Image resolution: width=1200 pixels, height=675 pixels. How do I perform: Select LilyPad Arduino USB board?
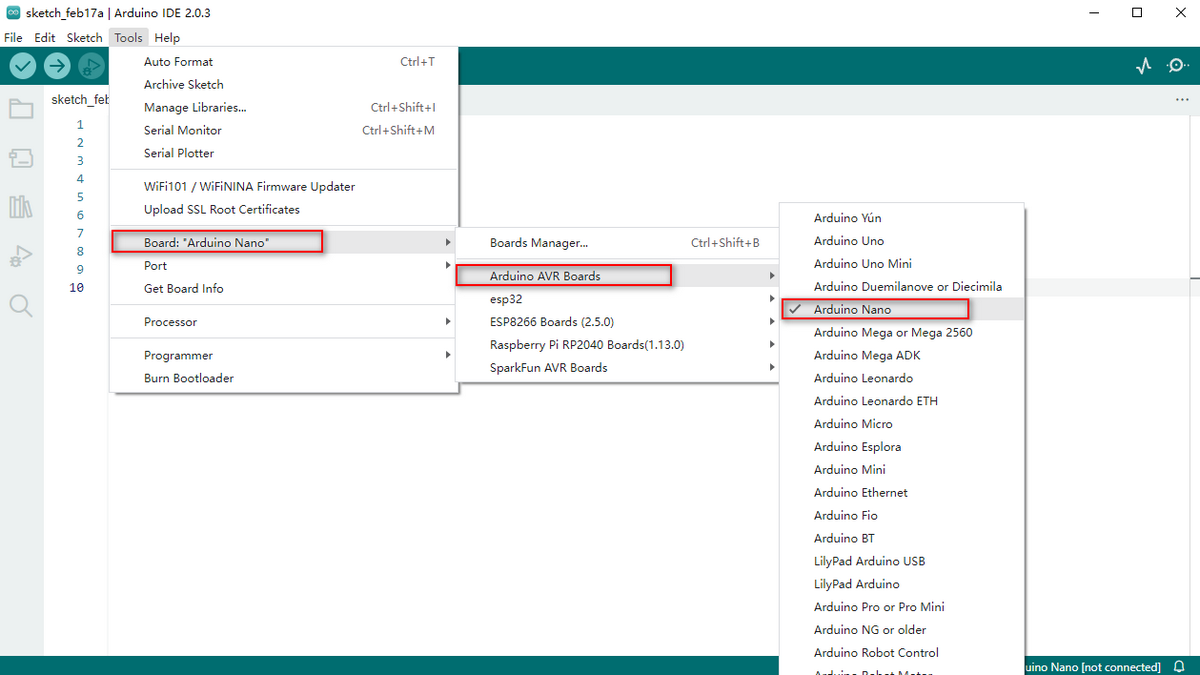click(902, 561)
